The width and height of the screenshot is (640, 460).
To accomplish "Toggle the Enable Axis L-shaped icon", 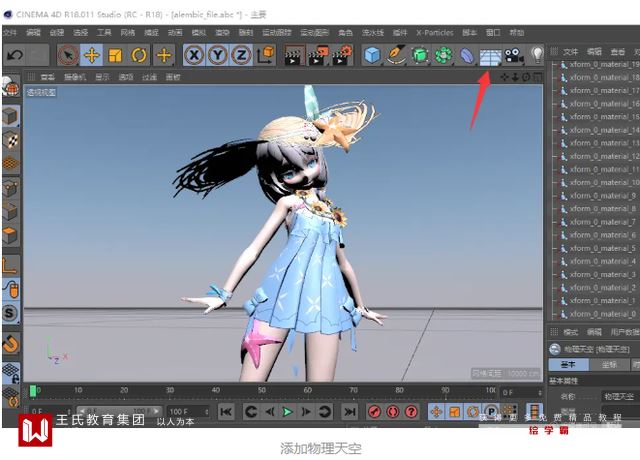I will 11,265.
